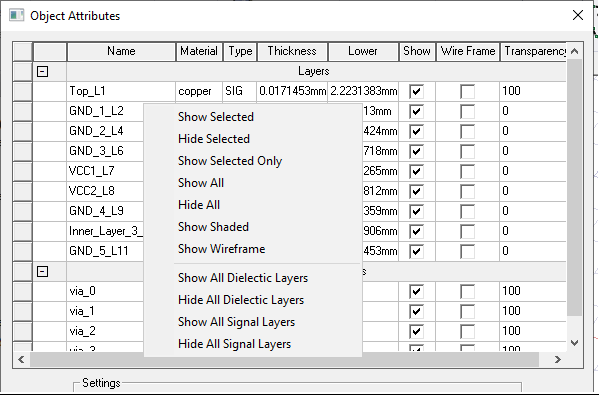This screenshot has height=400, width=599.
Task: Uncheck Show for via_2
Action: [416, 331]
